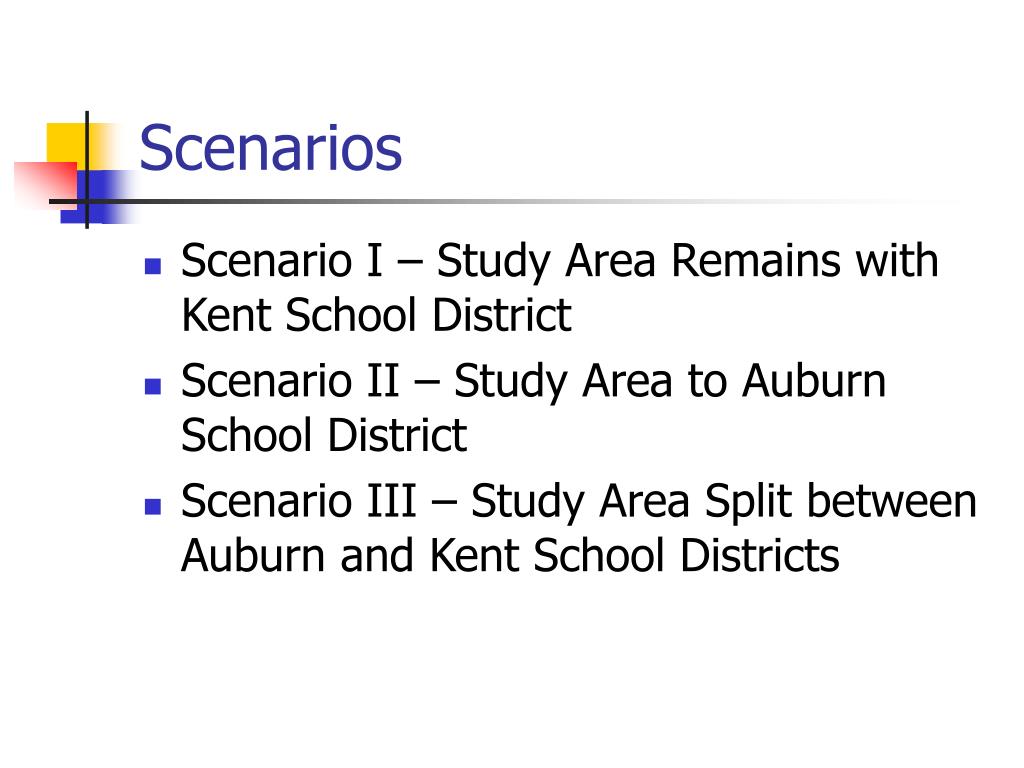This screenshot has width=1024, height=768.
Task: Click the "Scenario II" text
Action: click(x=290, y=380)
